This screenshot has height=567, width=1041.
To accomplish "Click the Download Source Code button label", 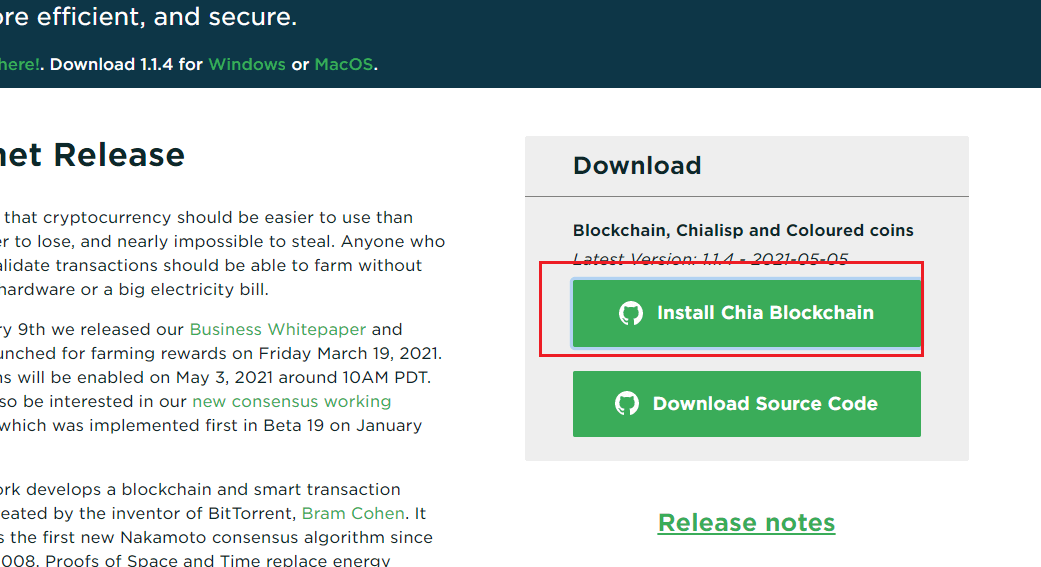I will [x=765, y=403].
